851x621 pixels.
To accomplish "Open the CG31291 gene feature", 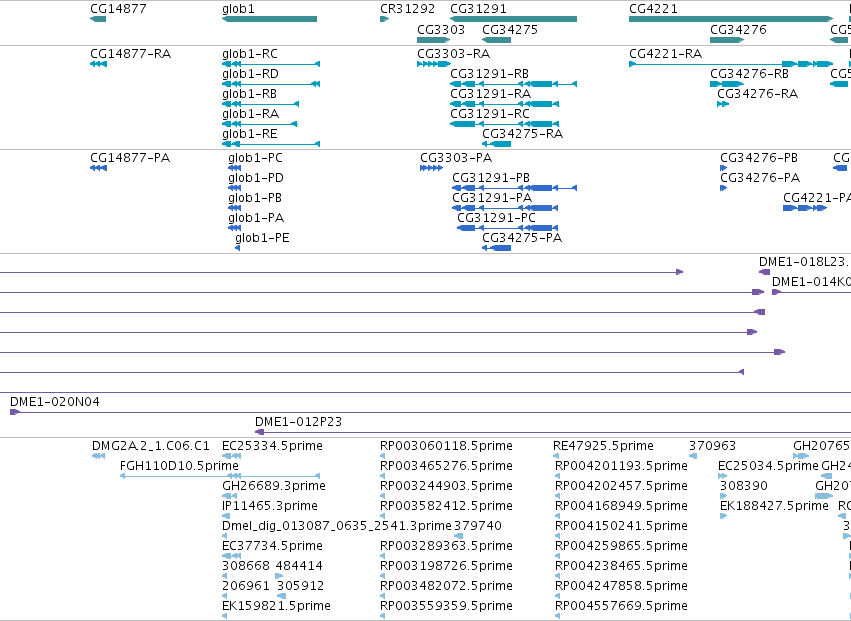I will (513, 19).
